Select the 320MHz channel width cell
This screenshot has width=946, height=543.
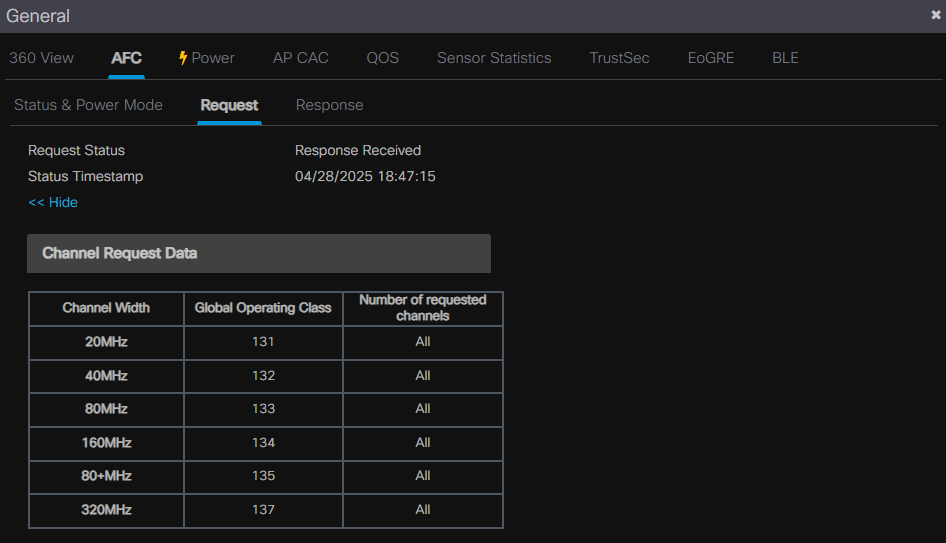106,510
